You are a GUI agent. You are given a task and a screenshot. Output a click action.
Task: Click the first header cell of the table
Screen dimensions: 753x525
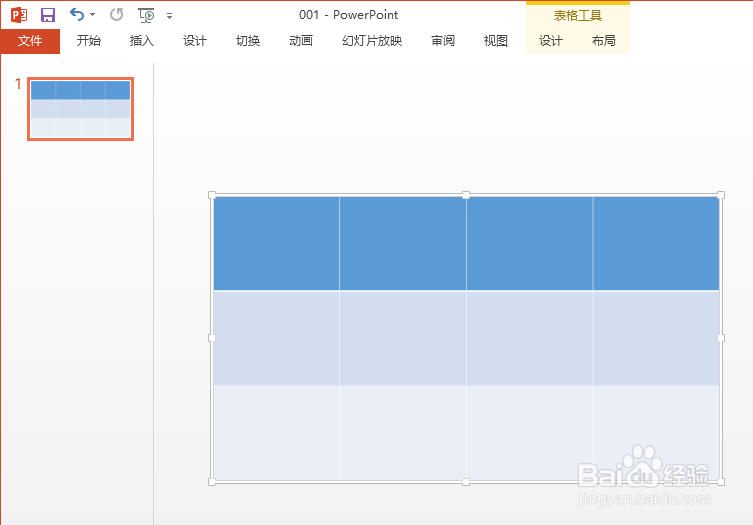276,244
